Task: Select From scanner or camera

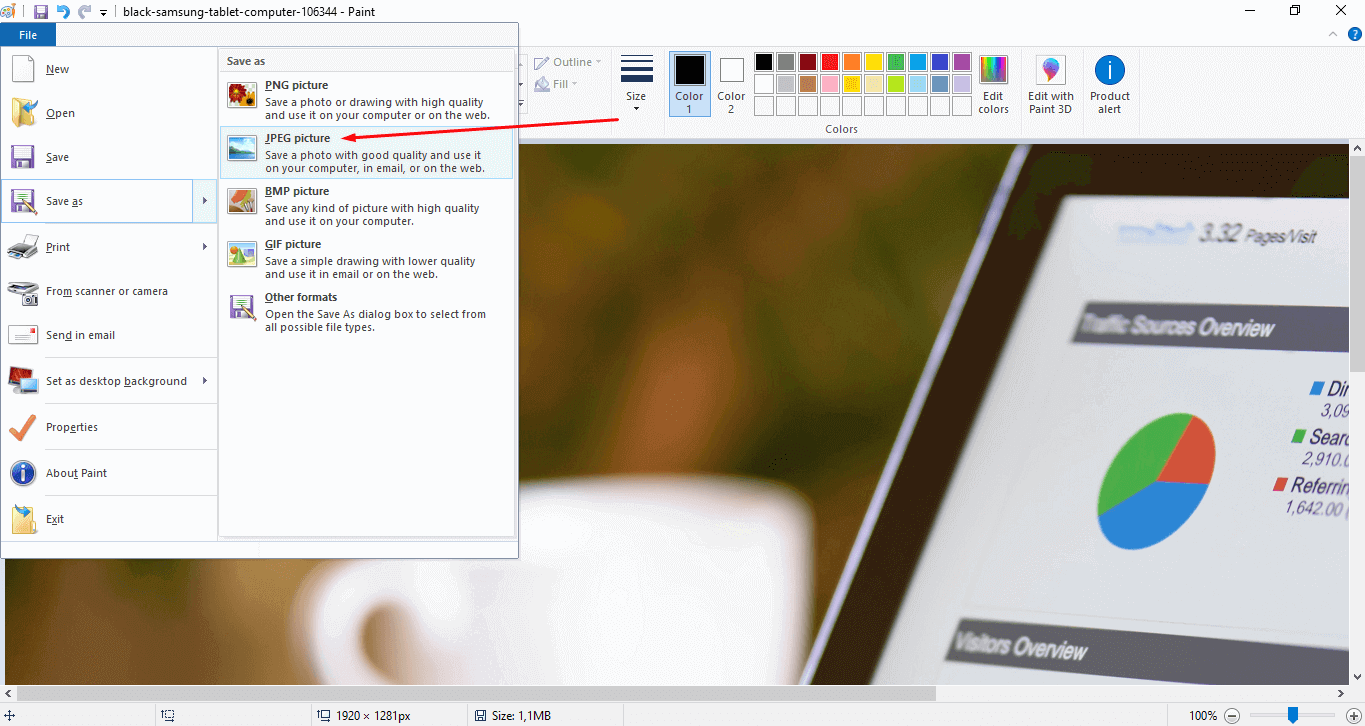Action: pos(109,291)
